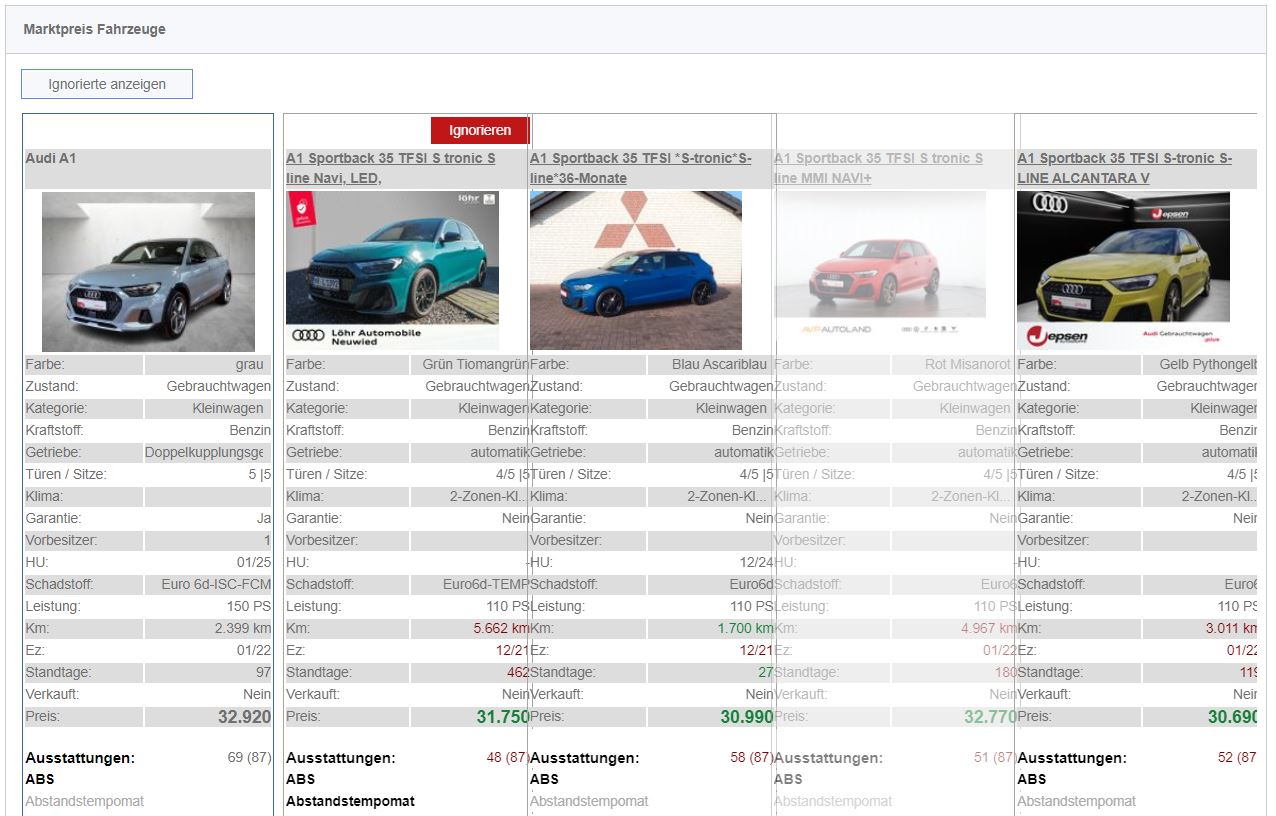Image resolution: width=1276 pixels, height=816 pixels.
Task: Open the "S line MMI NAVI+" vehicle link
Action: (x=878, y=168)
